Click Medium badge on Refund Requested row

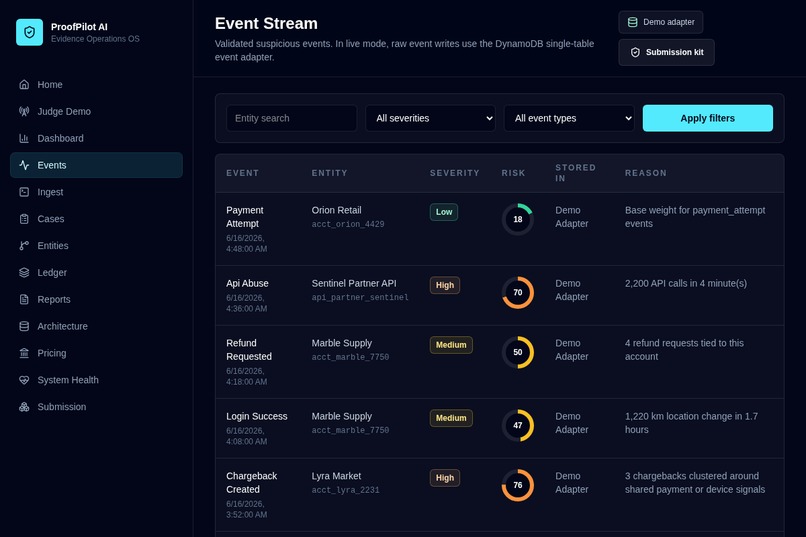pos(451,345)
